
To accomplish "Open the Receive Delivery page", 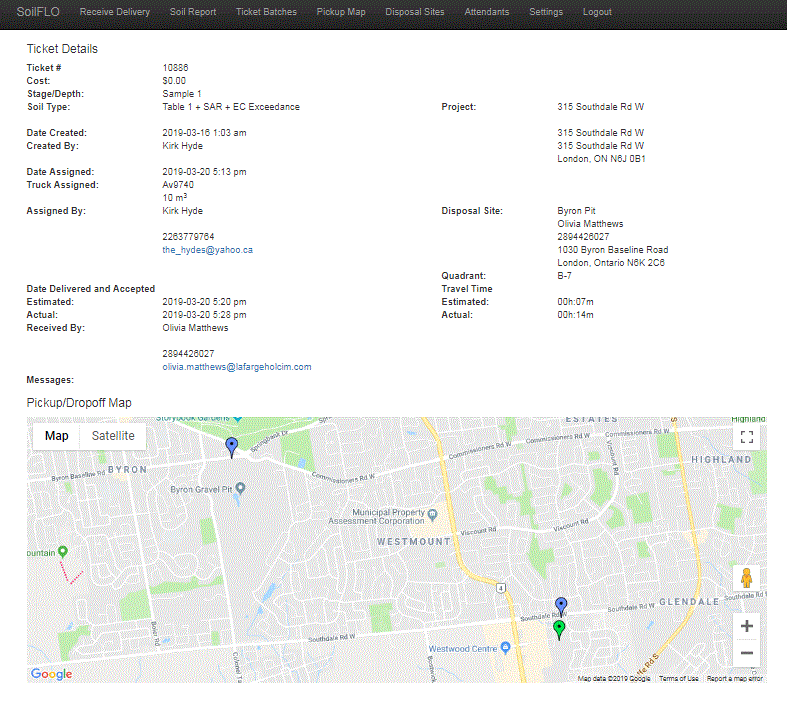I will tap(114, 12).
